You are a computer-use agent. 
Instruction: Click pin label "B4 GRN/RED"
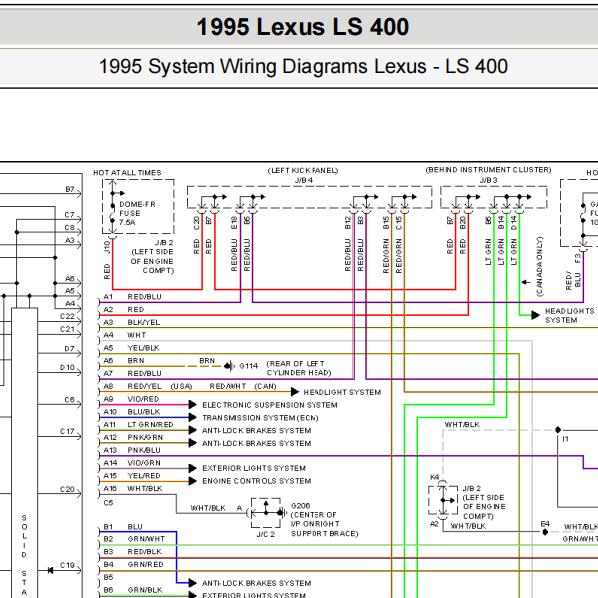(133, 564)
